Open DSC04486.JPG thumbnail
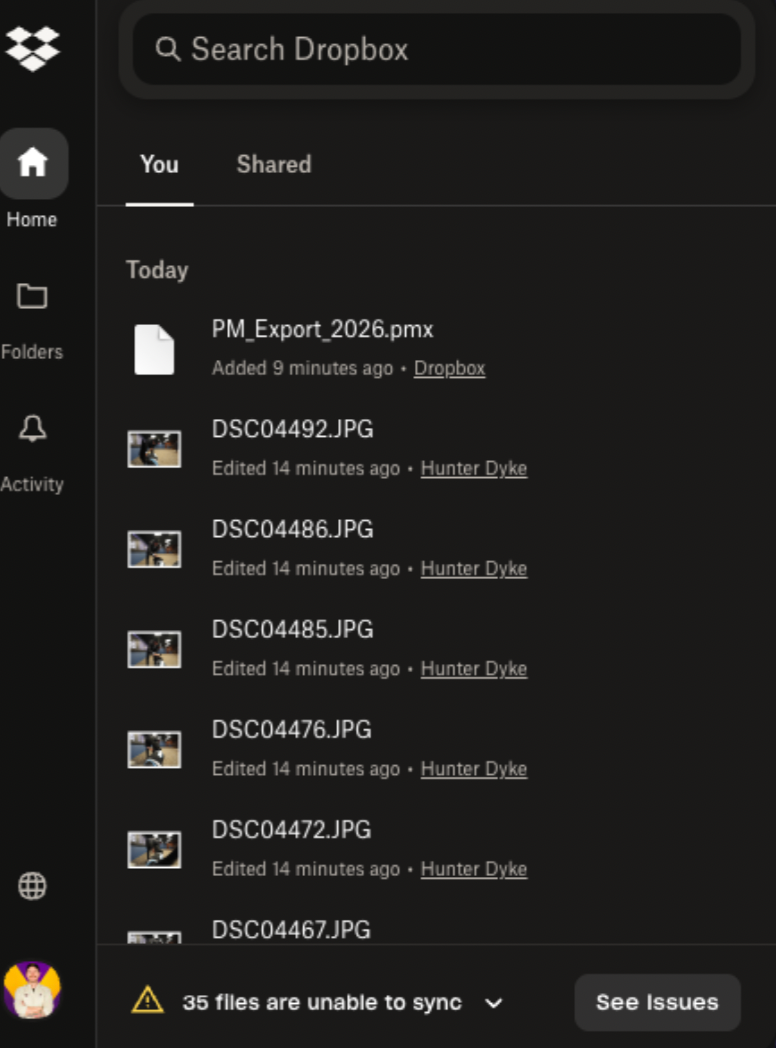776x1048 pixels. point(154,549)
